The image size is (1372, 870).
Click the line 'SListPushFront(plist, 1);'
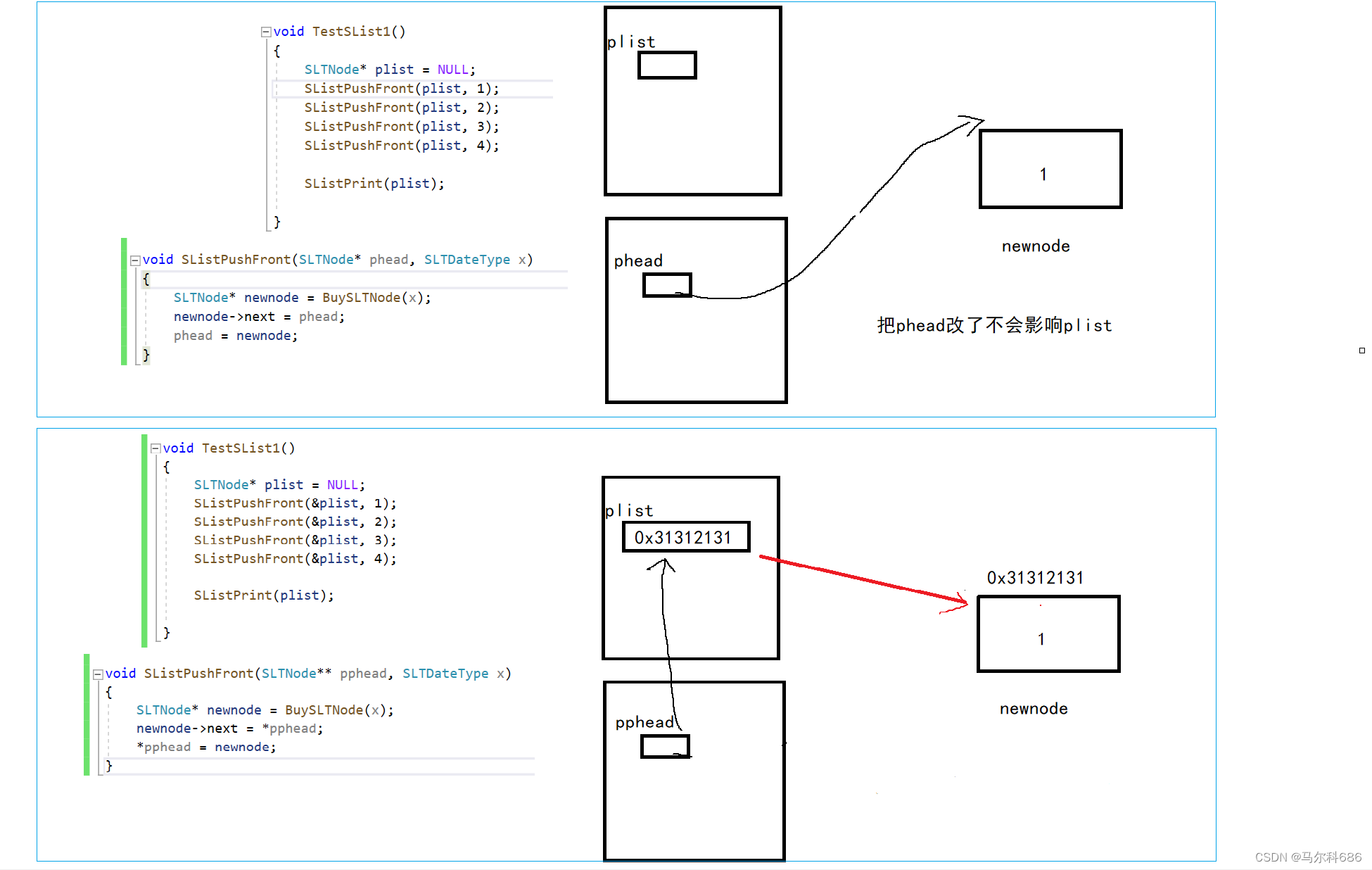click(402, 89)
